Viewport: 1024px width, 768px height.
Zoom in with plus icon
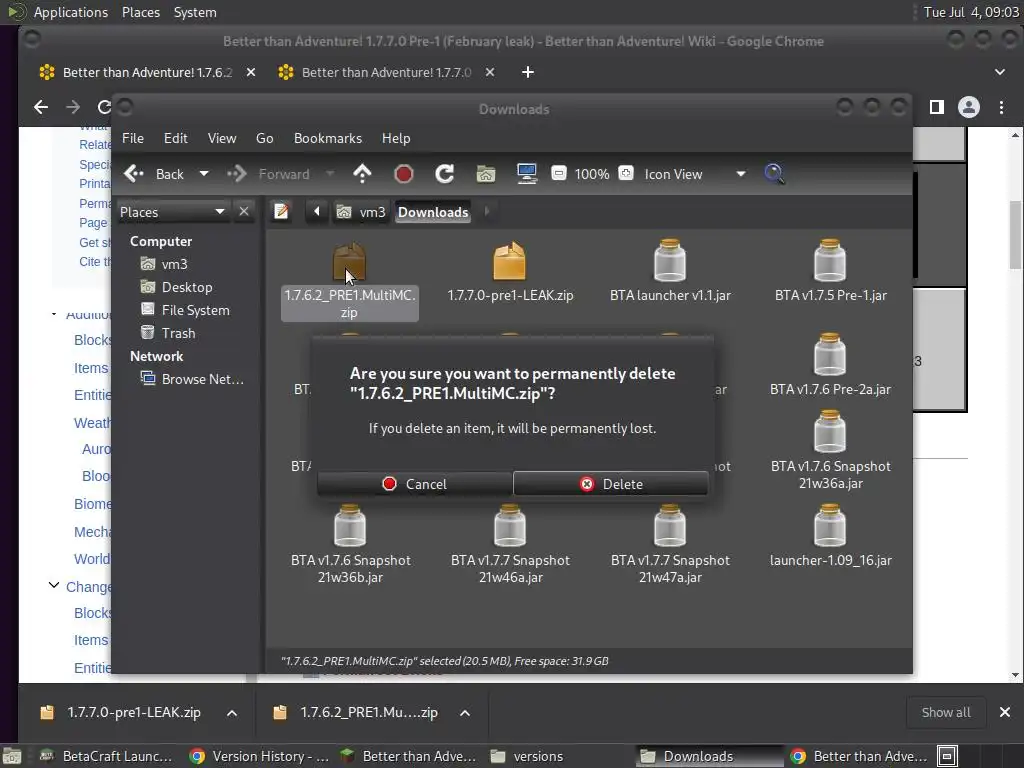point(626,174)
